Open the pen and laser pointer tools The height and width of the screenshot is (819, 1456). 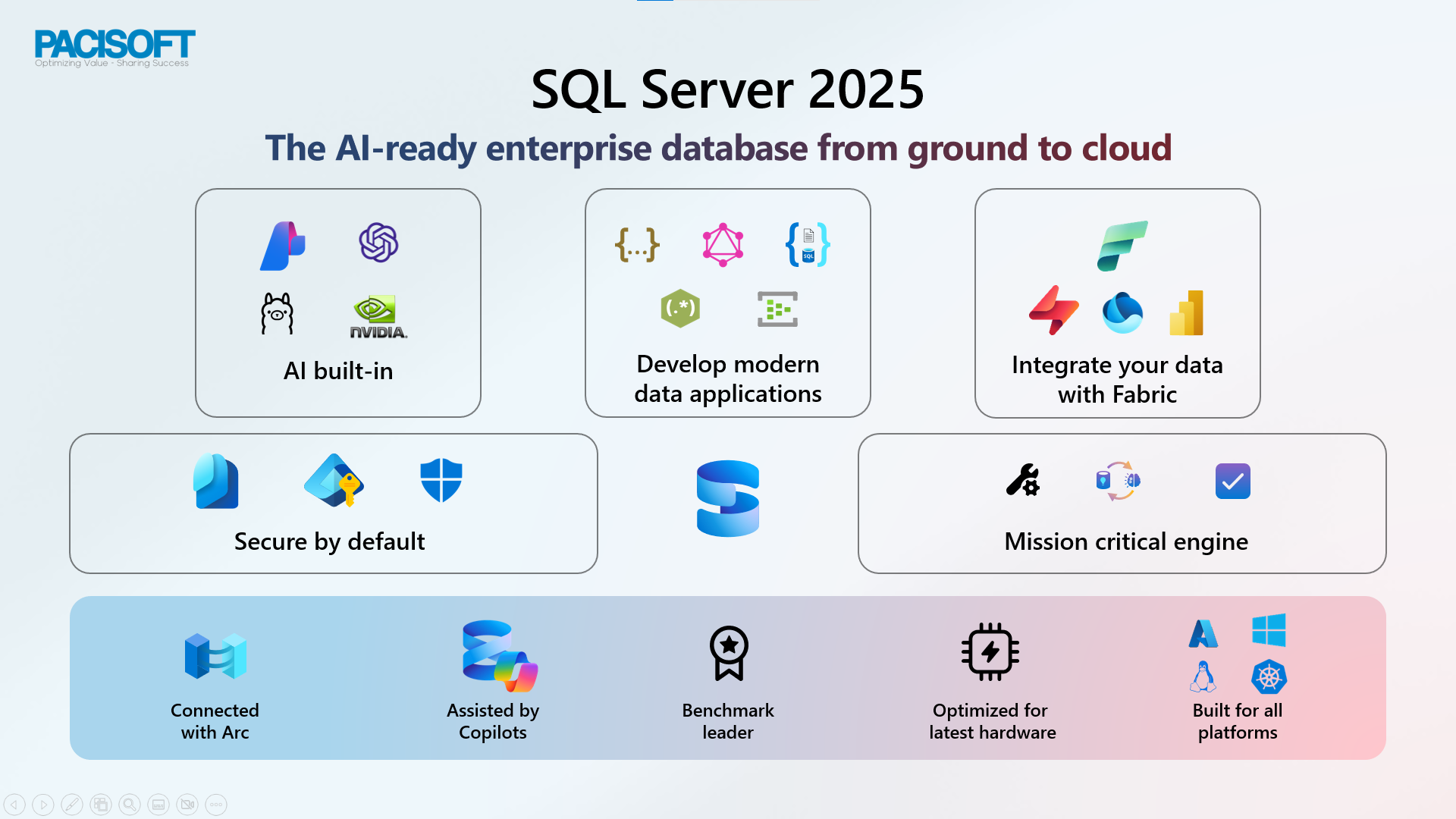72,805
